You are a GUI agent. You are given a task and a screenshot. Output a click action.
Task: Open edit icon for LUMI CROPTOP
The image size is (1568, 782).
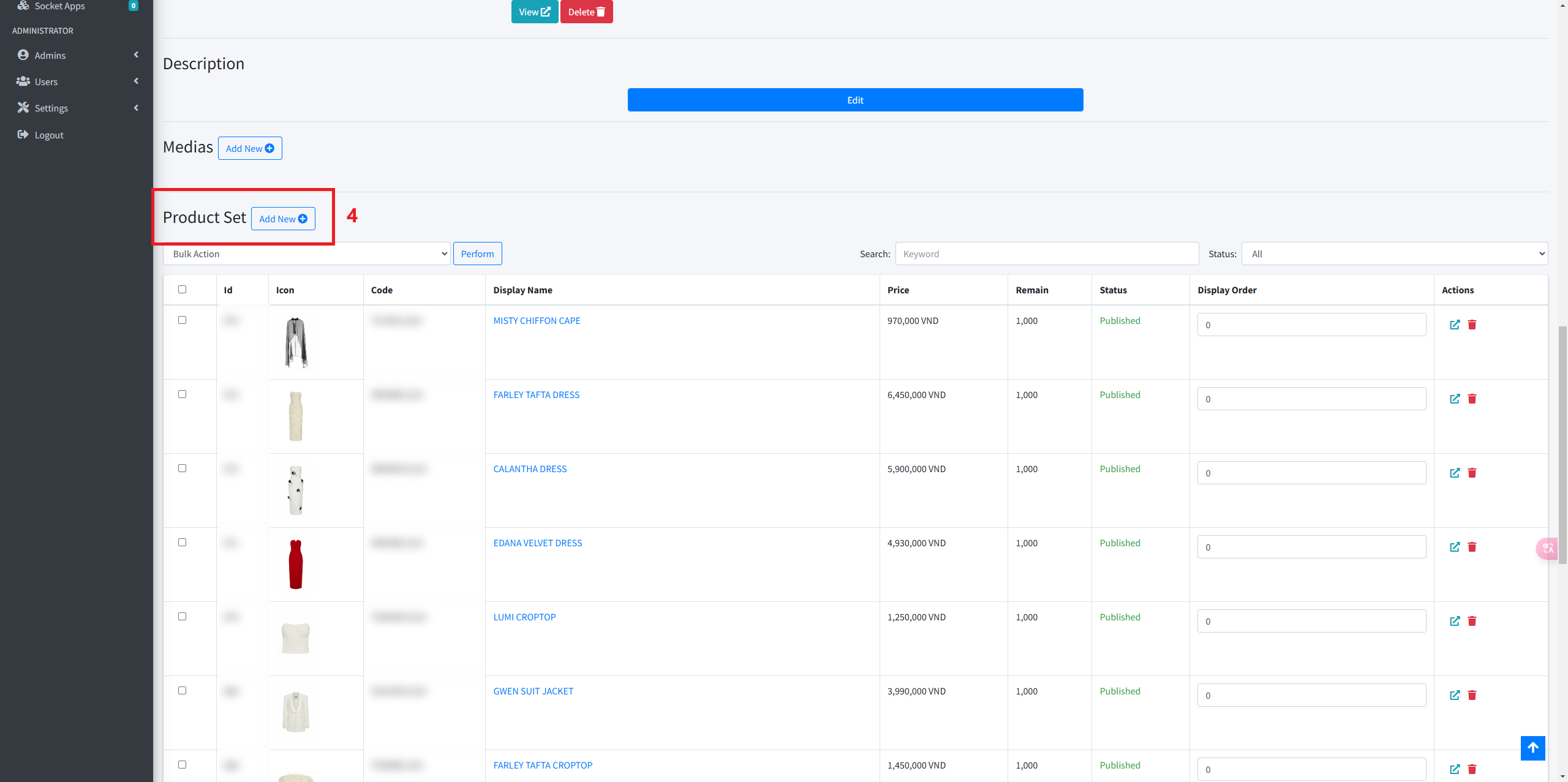click(1455, 621)
